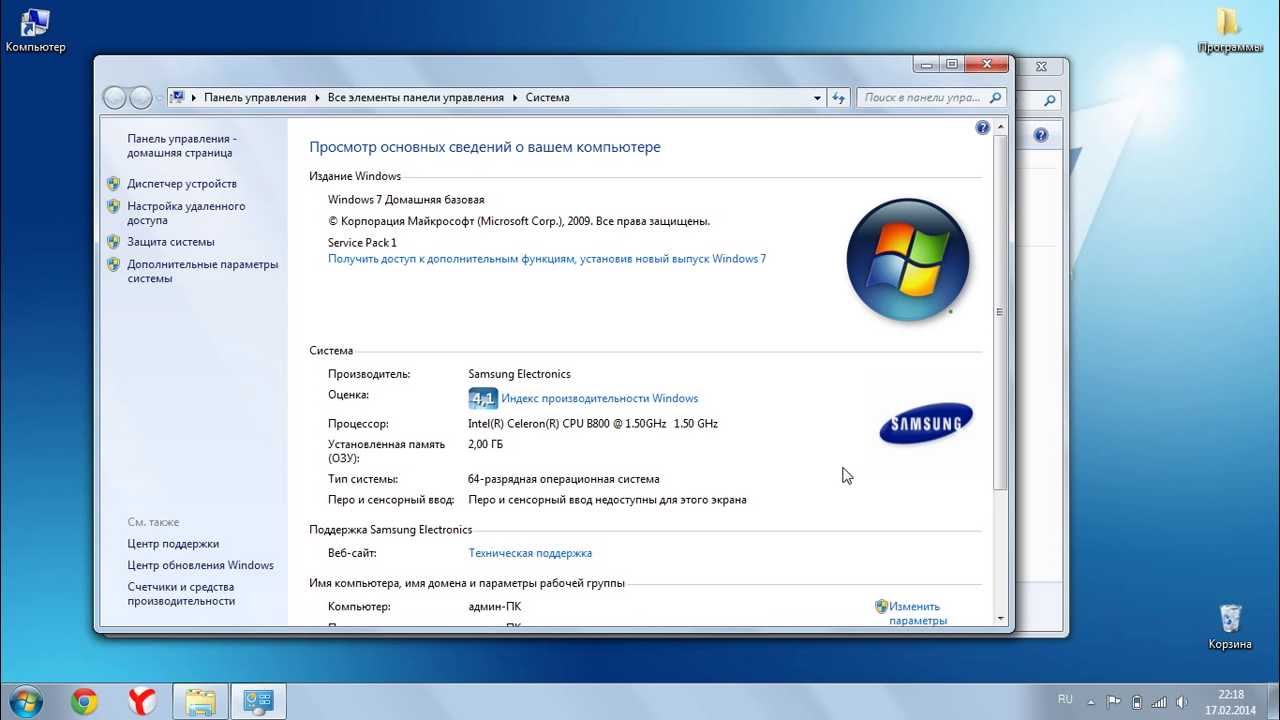Click the help icon in the background window
The height and width of the screenshot is (720, 1280).
(1041, 135)
